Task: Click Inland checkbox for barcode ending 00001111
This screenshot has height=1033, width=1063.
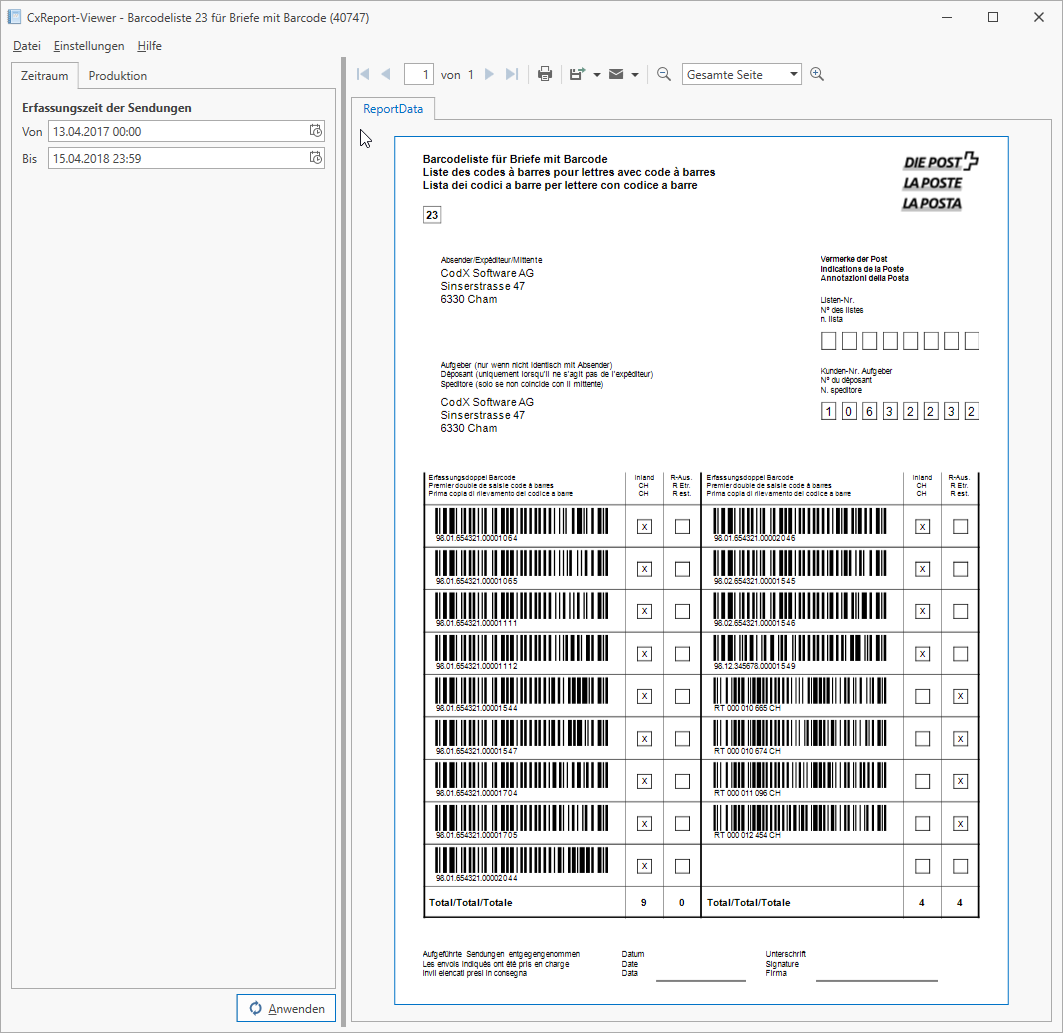Action: [645, 611]
